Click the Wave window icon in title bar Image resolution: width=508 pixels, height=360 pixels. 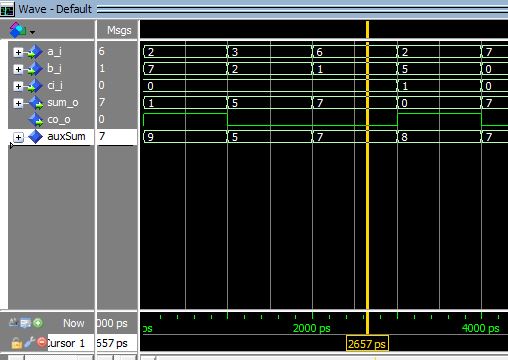point(7,9)
